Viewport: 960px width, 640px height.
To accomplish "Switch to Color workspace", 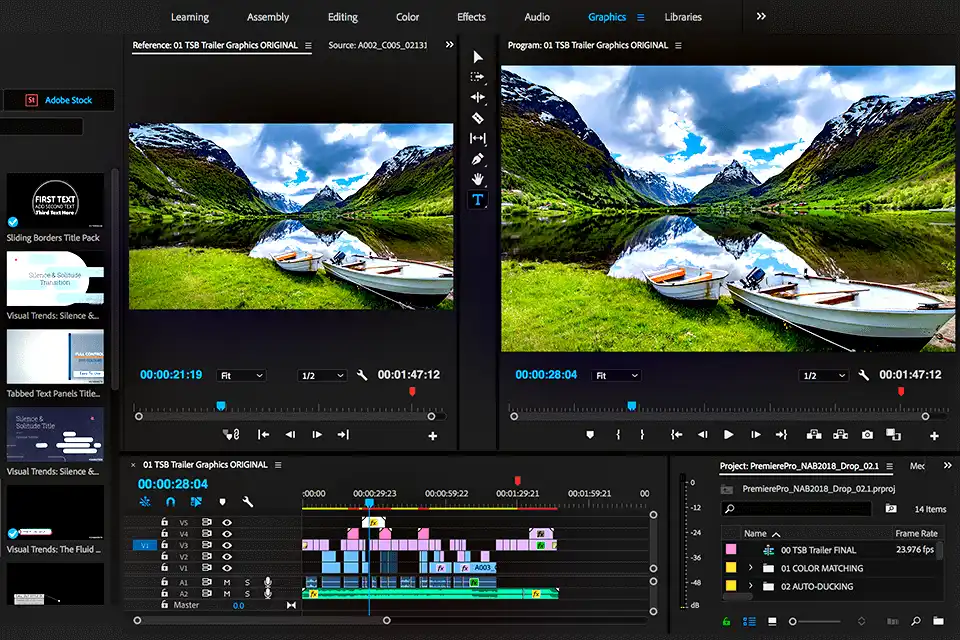I will click(407, 17).
